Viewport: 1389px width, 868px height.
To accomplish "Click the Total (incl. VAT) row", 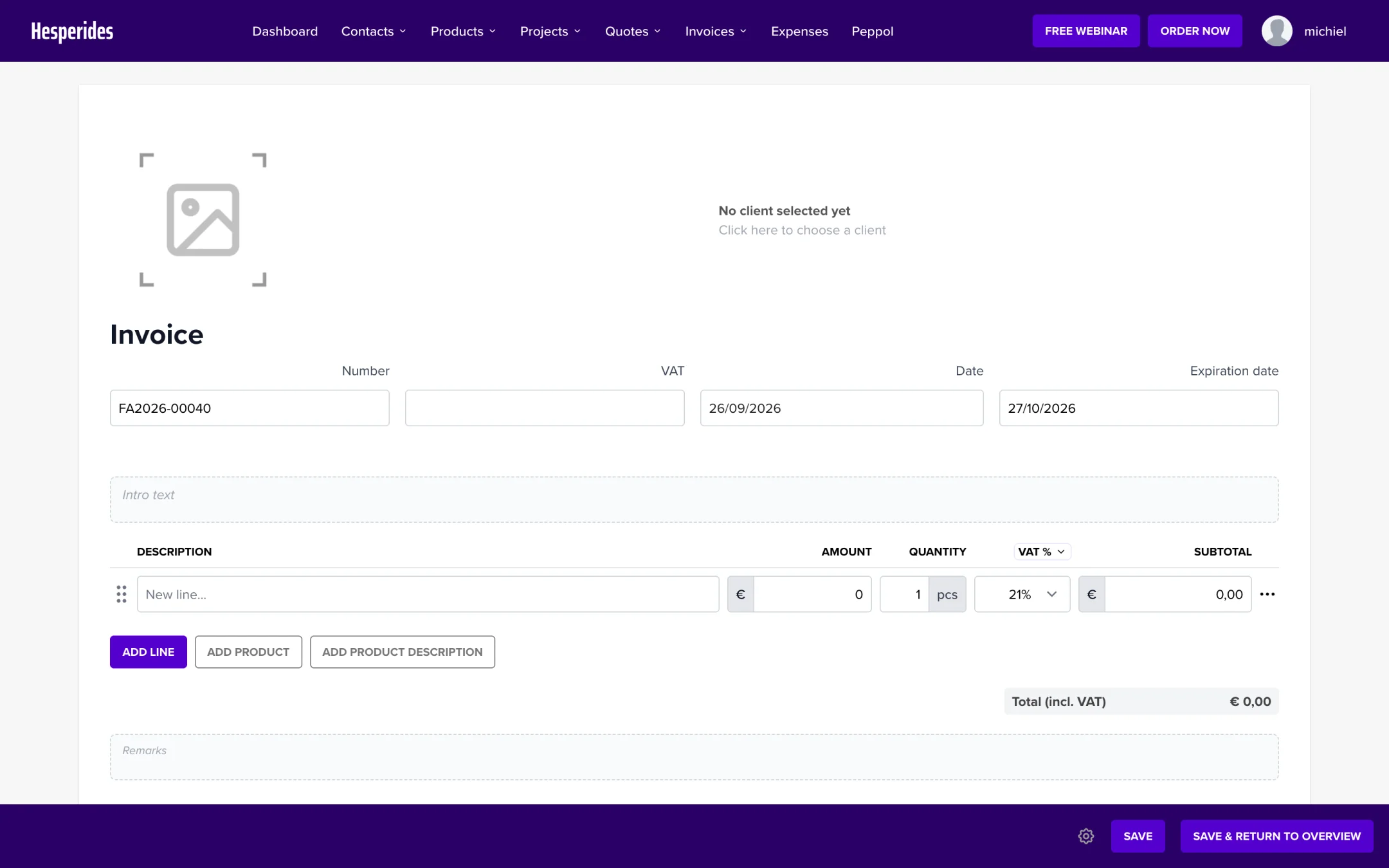I will pos(1141,701).
